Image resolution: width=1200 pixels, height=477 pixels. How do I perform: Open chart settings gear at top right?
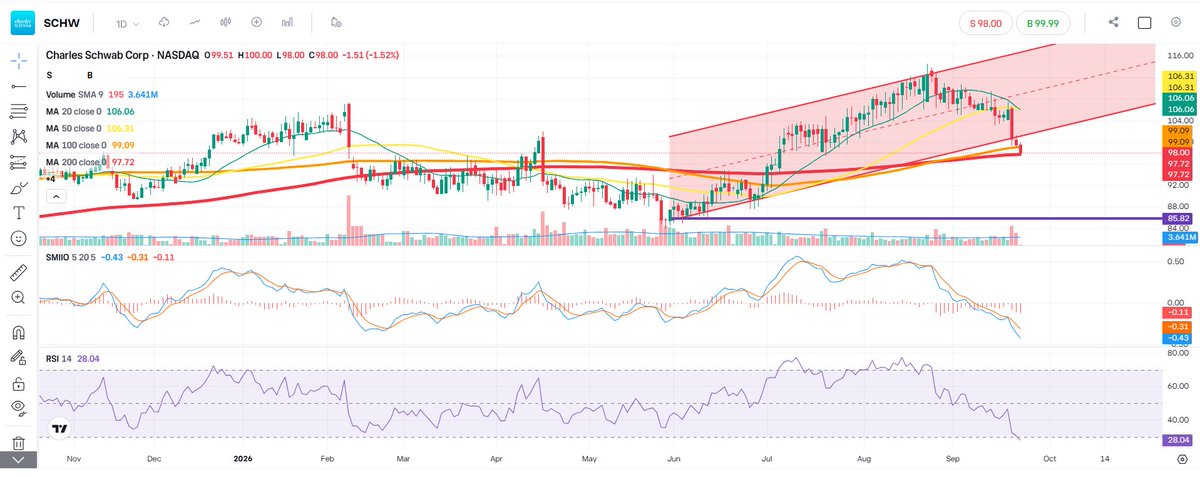point(1178,22)
